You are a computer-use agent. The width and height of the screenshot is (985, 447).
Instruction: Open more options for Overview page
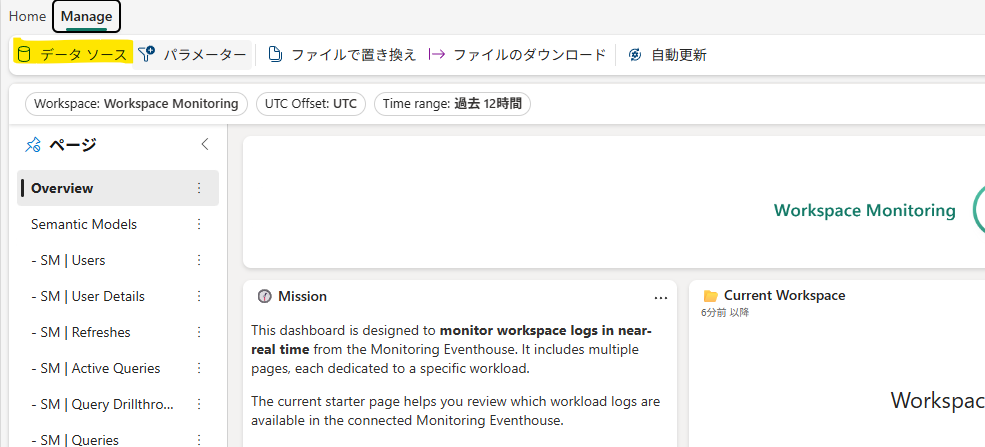(x=199, y=188)
